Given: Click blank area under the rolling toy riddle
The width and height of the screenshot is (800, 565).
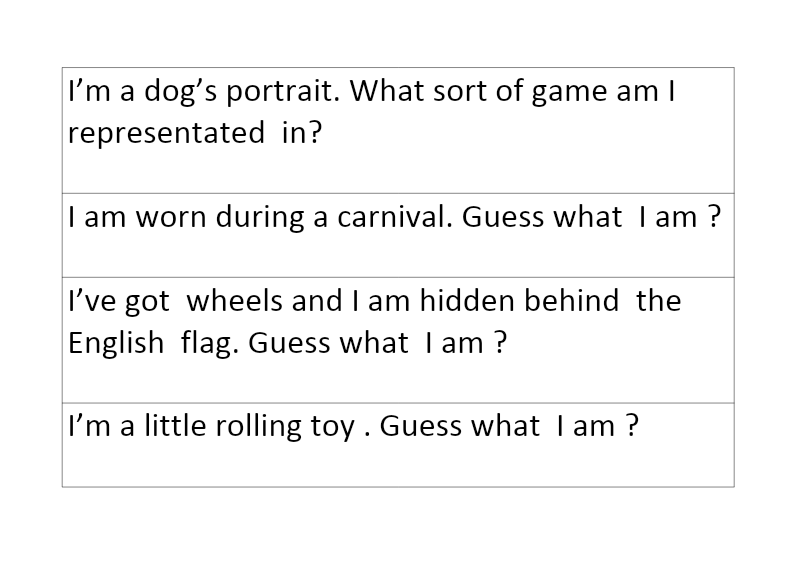Looking at the screenshot, I should 398,465.
